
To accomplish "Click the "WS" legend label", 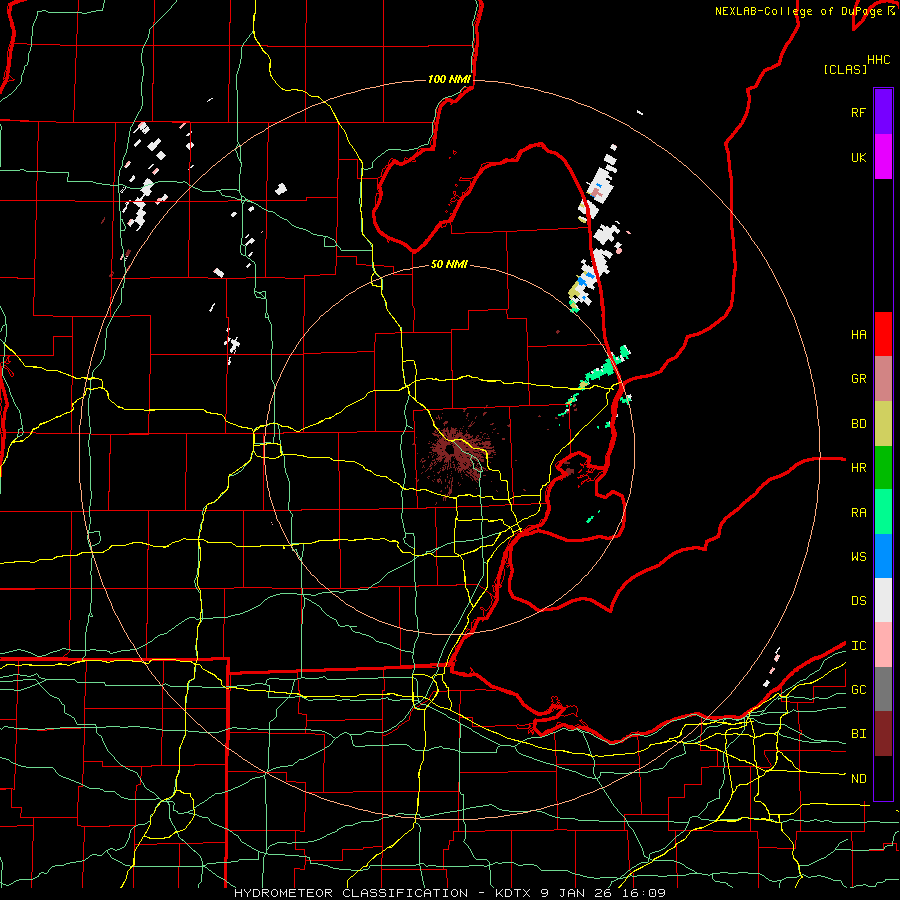I will coord(858,557).
